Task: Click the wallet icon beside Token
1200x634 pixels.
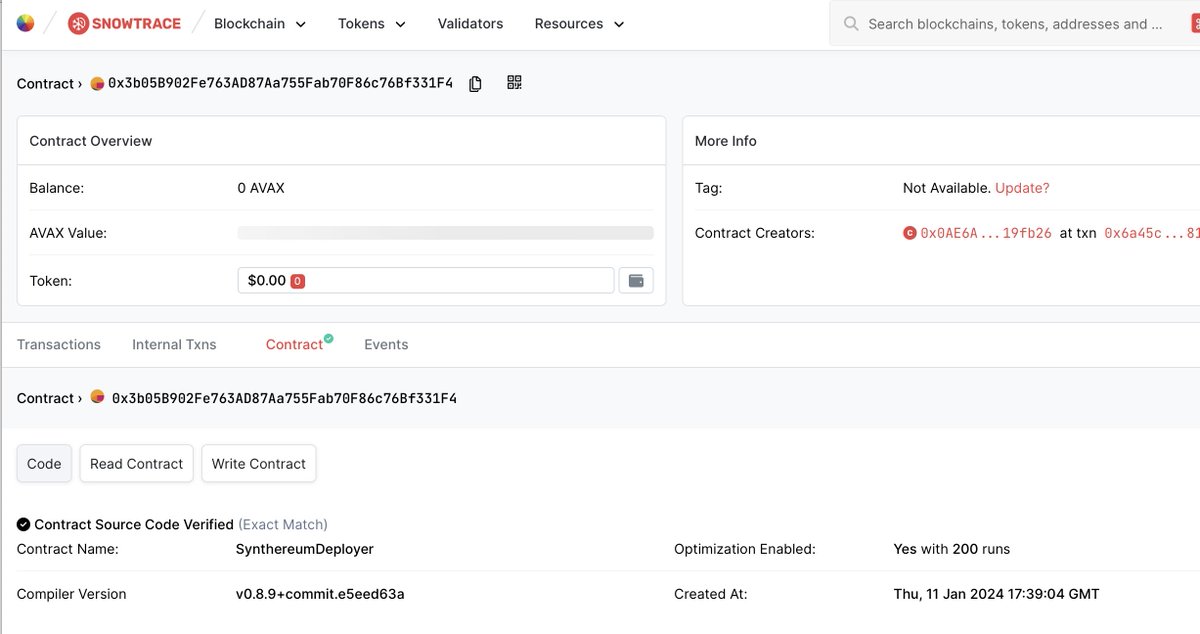Action: (x=636, y=281)
